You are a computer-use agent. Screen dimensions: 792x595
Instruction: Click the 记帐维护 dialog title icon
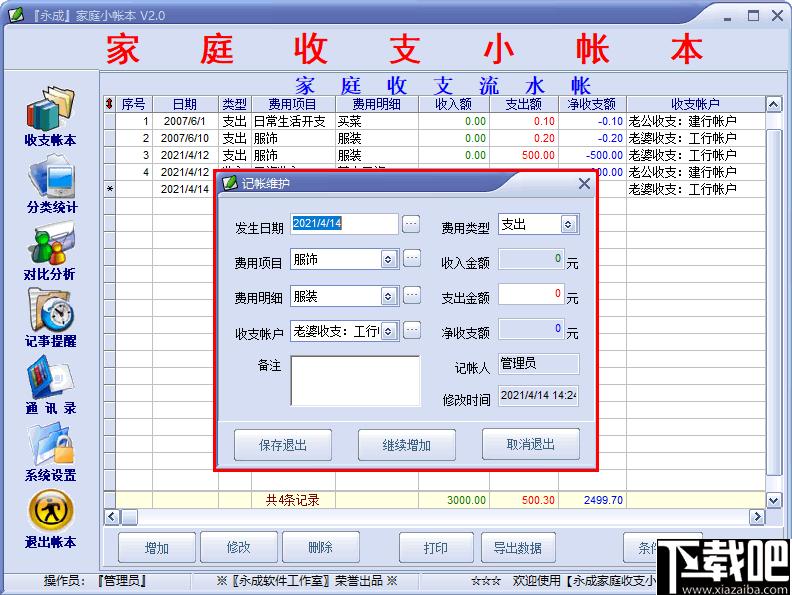click(x=230, y=183)
